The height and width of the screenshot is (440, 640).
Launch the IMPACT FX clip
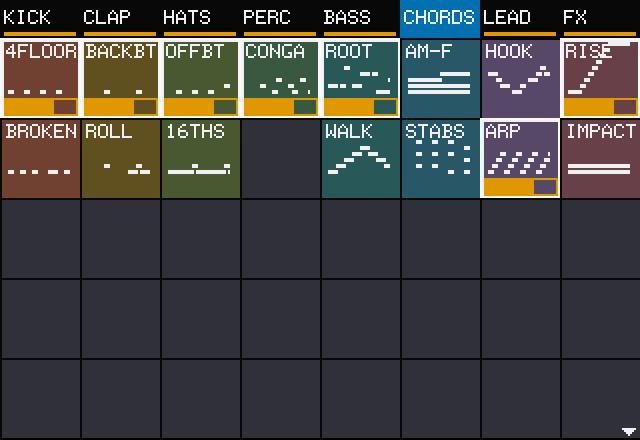[600, 158]
